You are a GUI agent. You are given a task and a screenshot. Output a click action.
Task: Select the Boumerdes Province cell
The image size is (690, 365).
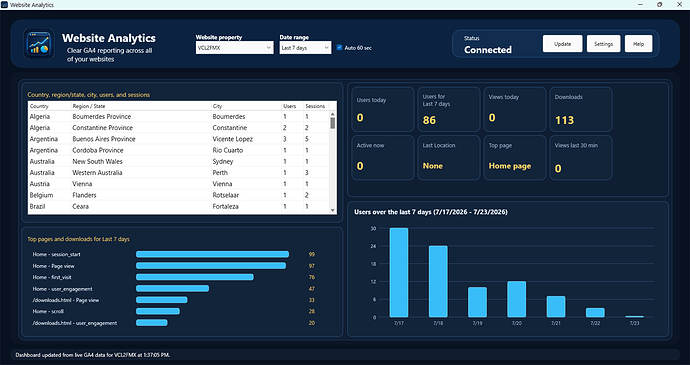(x=141, y=117)
